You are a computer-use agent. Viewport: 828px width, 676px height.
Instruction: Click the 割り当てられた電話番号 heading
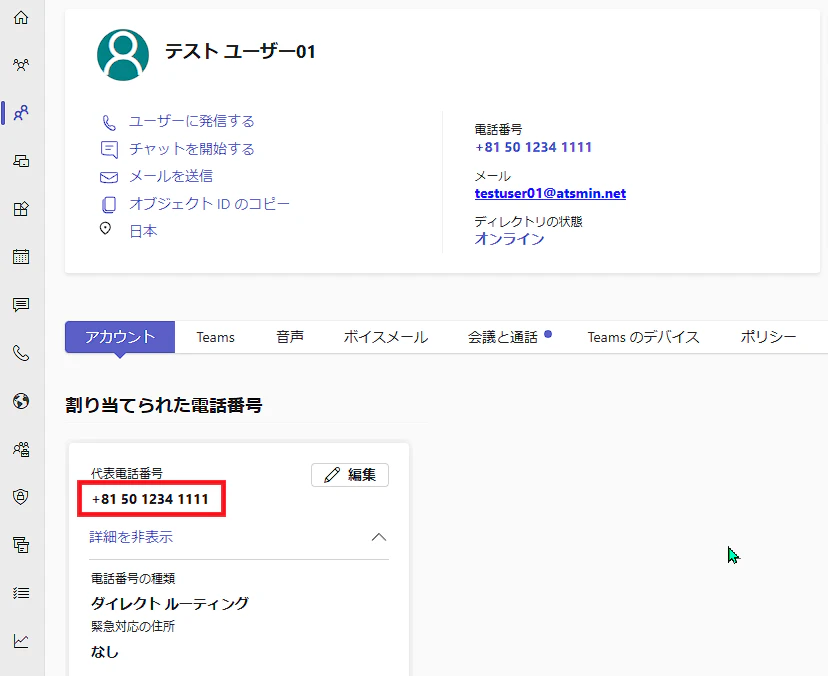click(164, 405)
